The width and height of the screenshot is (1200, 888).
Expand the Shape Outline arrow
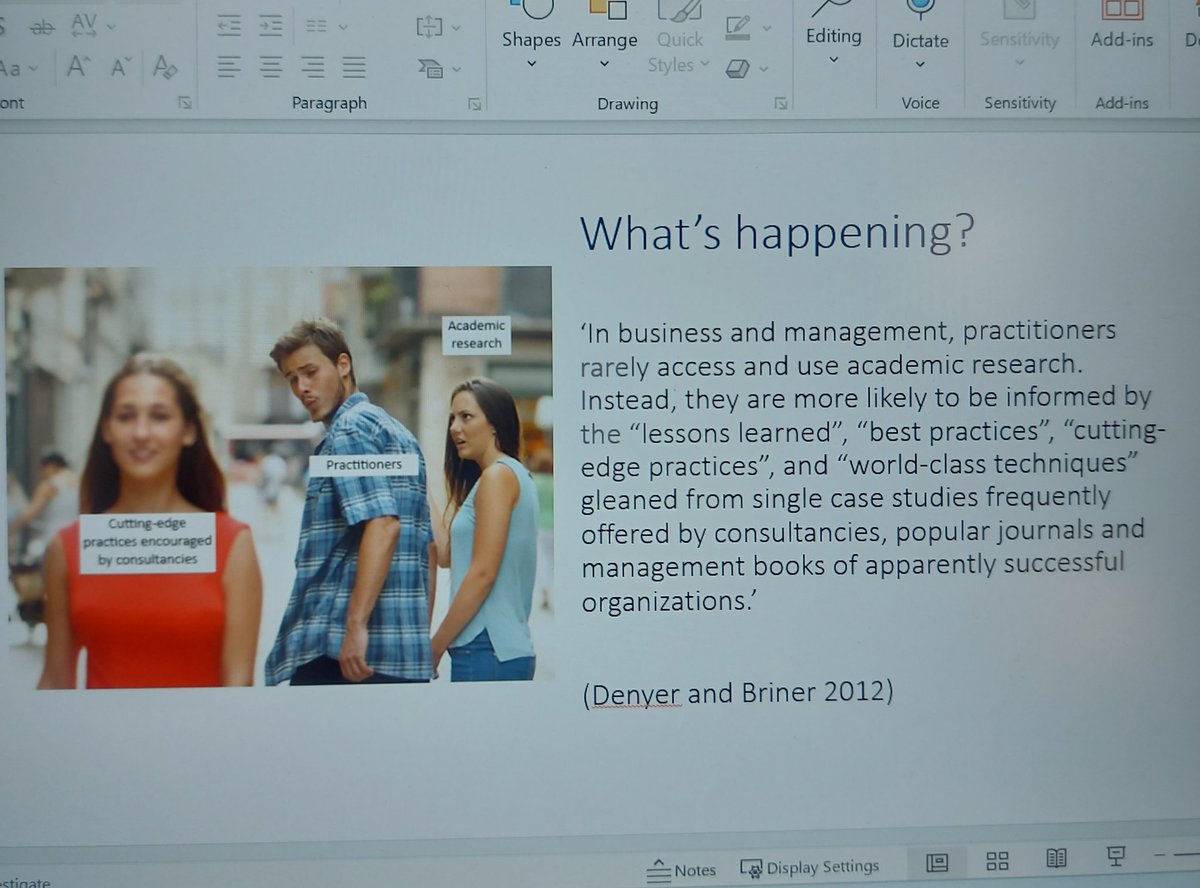pyautogui.click(x=767, y=27)
